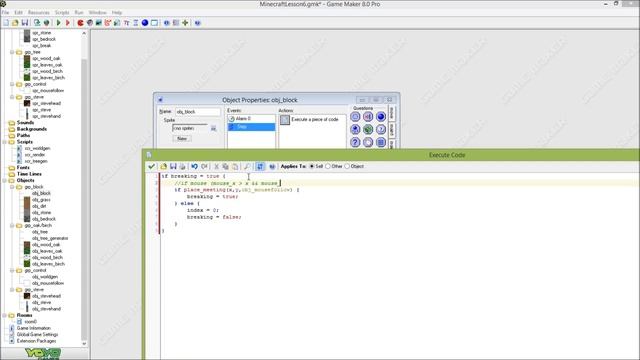Run the game with green play arrow
Image resolution: width=640 pixels, height=360 pixels.
58,23
